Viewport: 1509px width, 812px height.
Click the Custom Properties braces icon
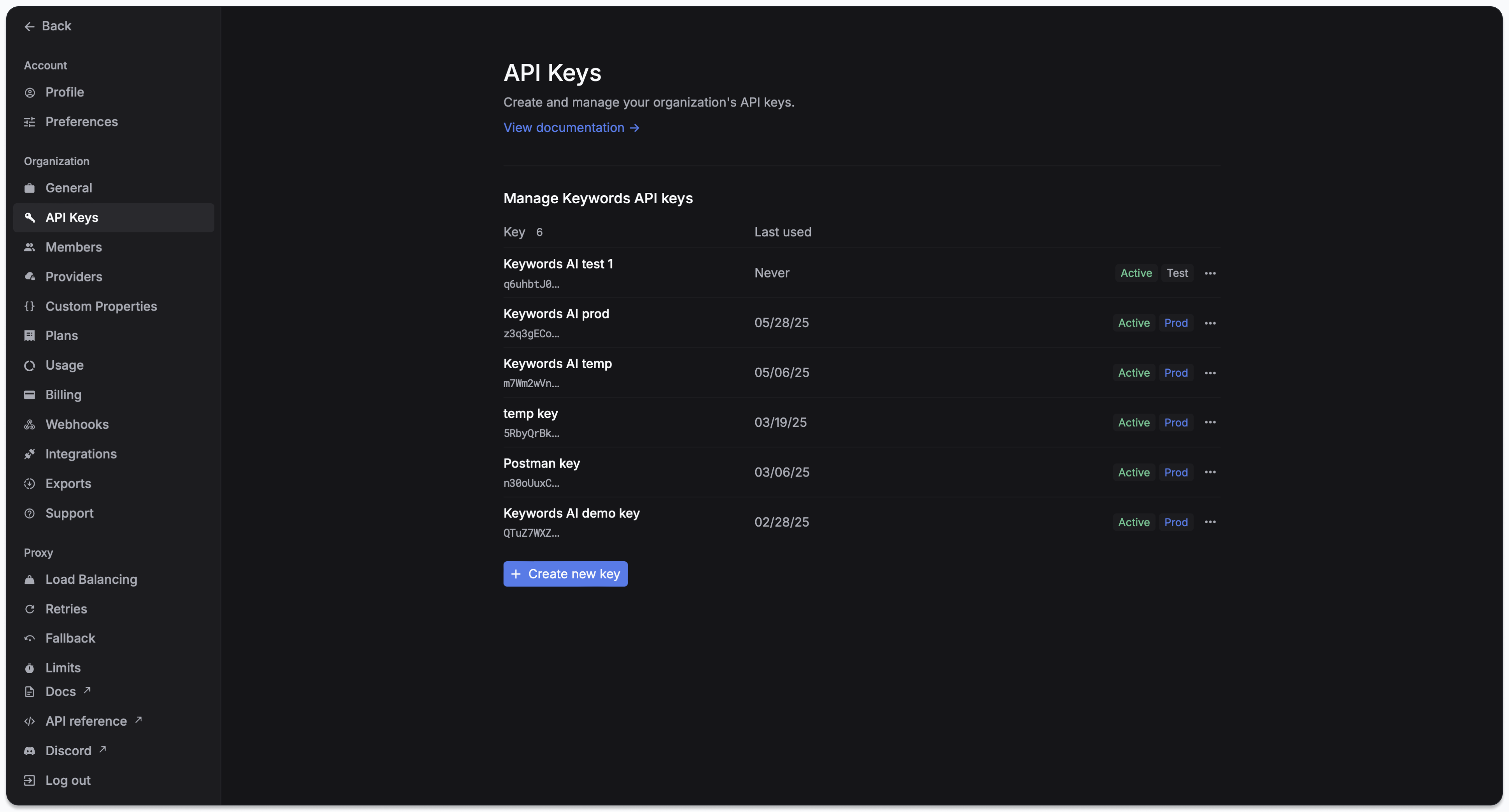pos(29,306)
